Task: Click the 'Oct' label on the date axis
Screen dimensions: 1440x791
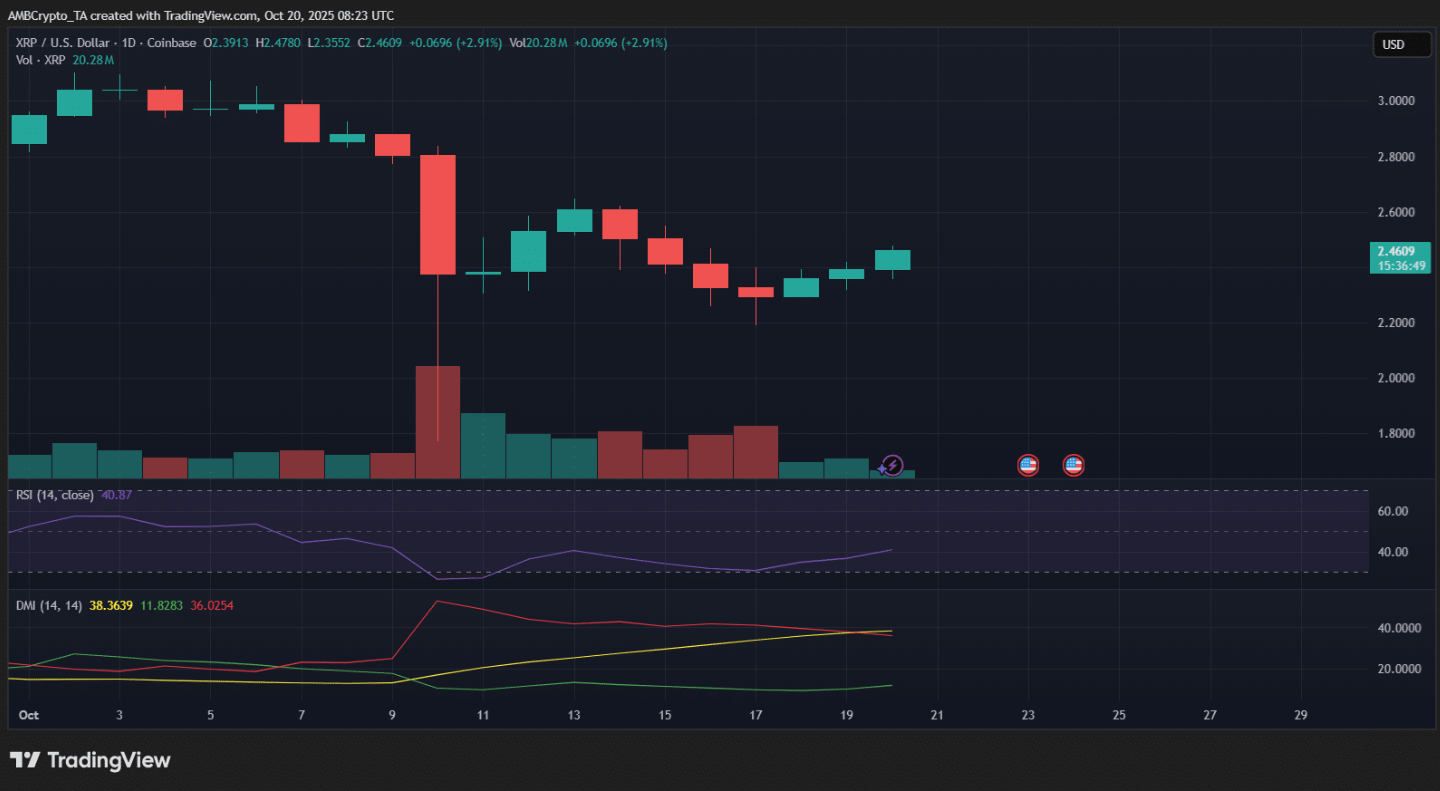Action: click(x=28, y=715)
